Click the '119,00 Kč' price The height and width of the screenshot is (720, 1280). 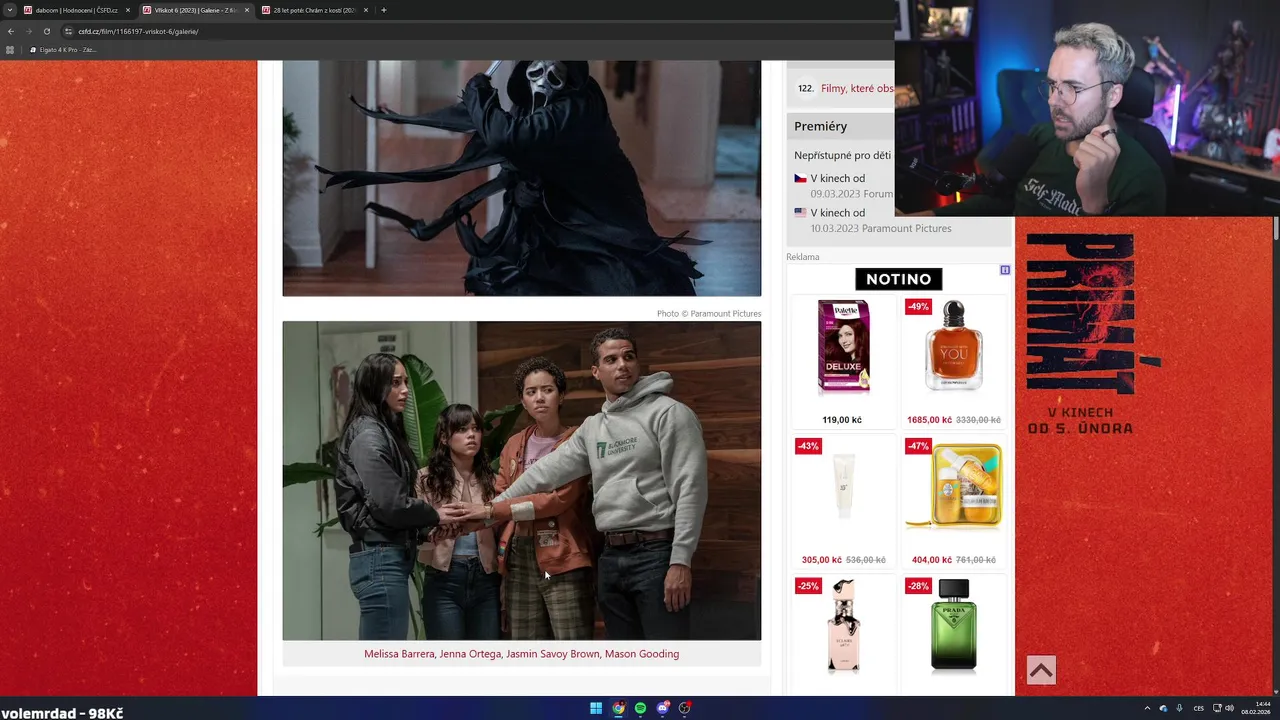pyautogui.click(x=842, y=420)
